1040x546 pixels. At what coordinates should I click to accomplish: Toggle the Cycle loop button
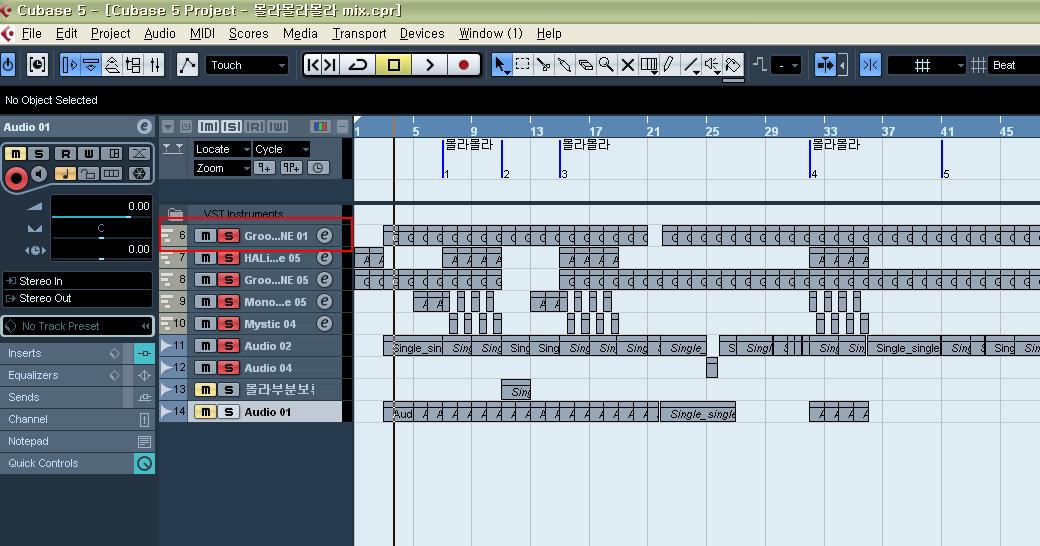[x=358, y=65]
